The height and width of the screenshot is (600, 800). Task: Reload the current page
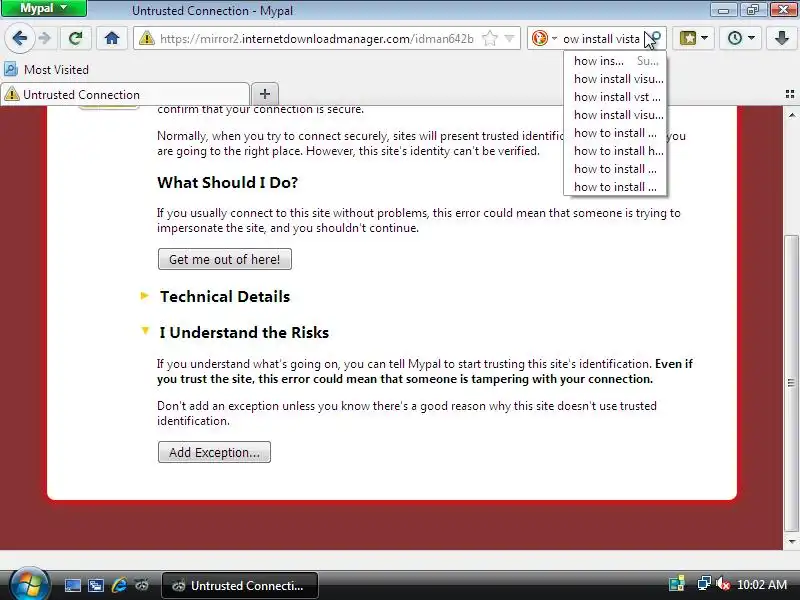pyautogui.click(x=76, y=38)
